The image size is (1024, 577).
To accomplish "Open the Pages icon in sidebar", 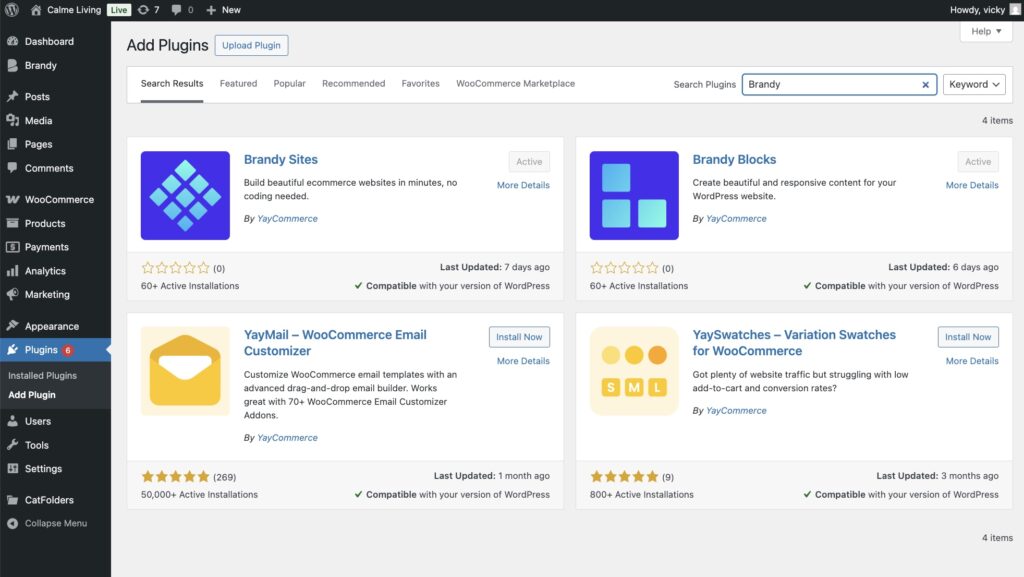I will 12,144.
